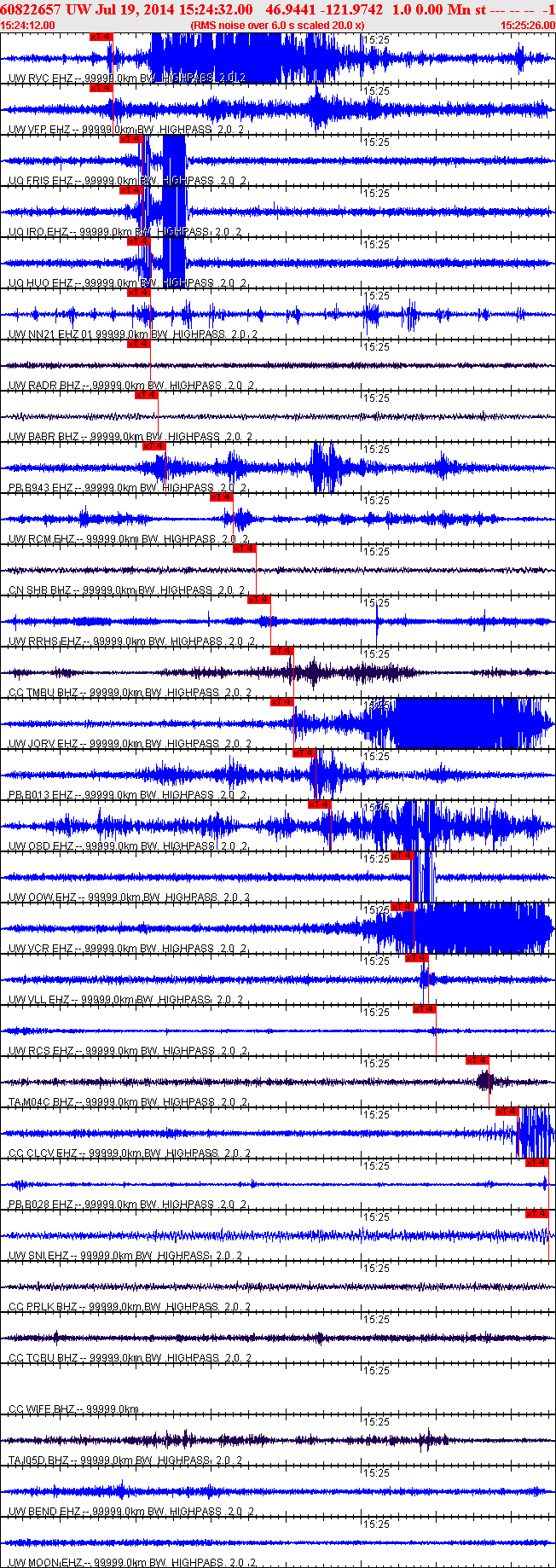The height and width of the screenshot is (1568, 556).
Task: Click the 'UO HUO EHZ' station label
Action: tap(41, 283)
